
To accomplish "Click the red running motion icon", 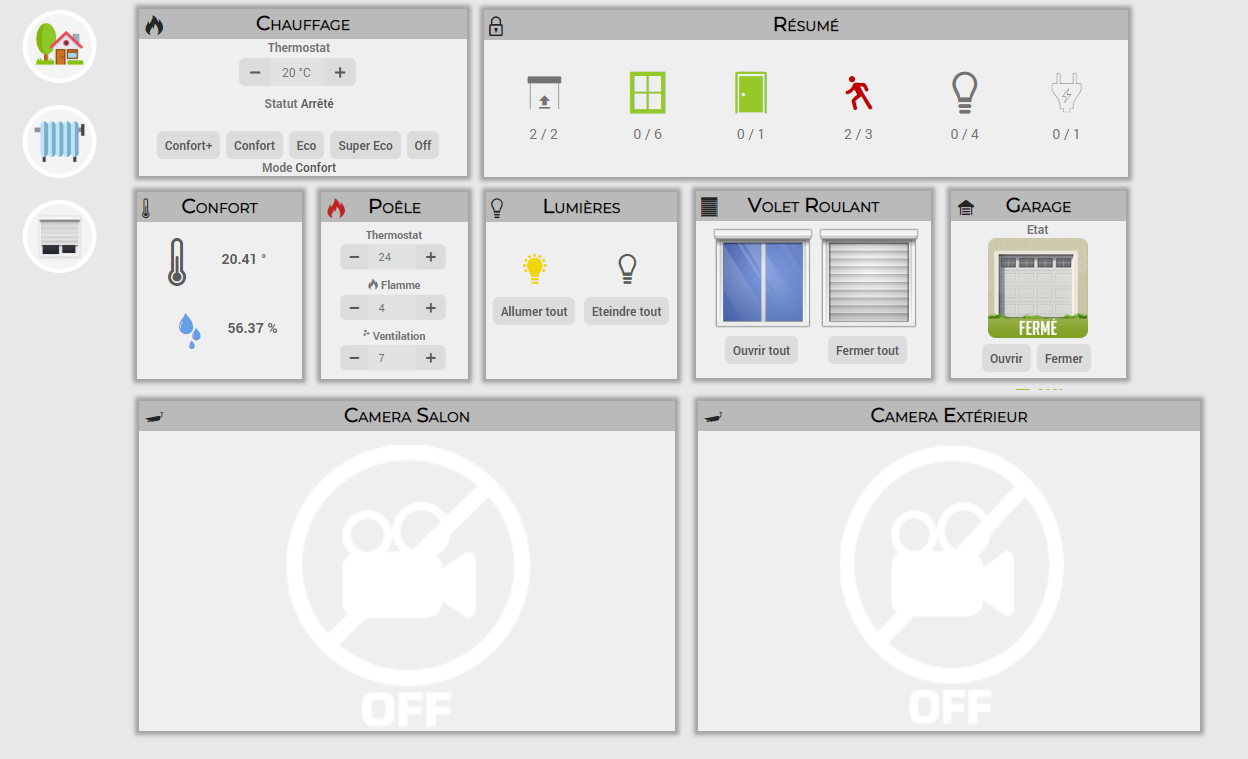I will pyautogui.click(x=858, y=93).
